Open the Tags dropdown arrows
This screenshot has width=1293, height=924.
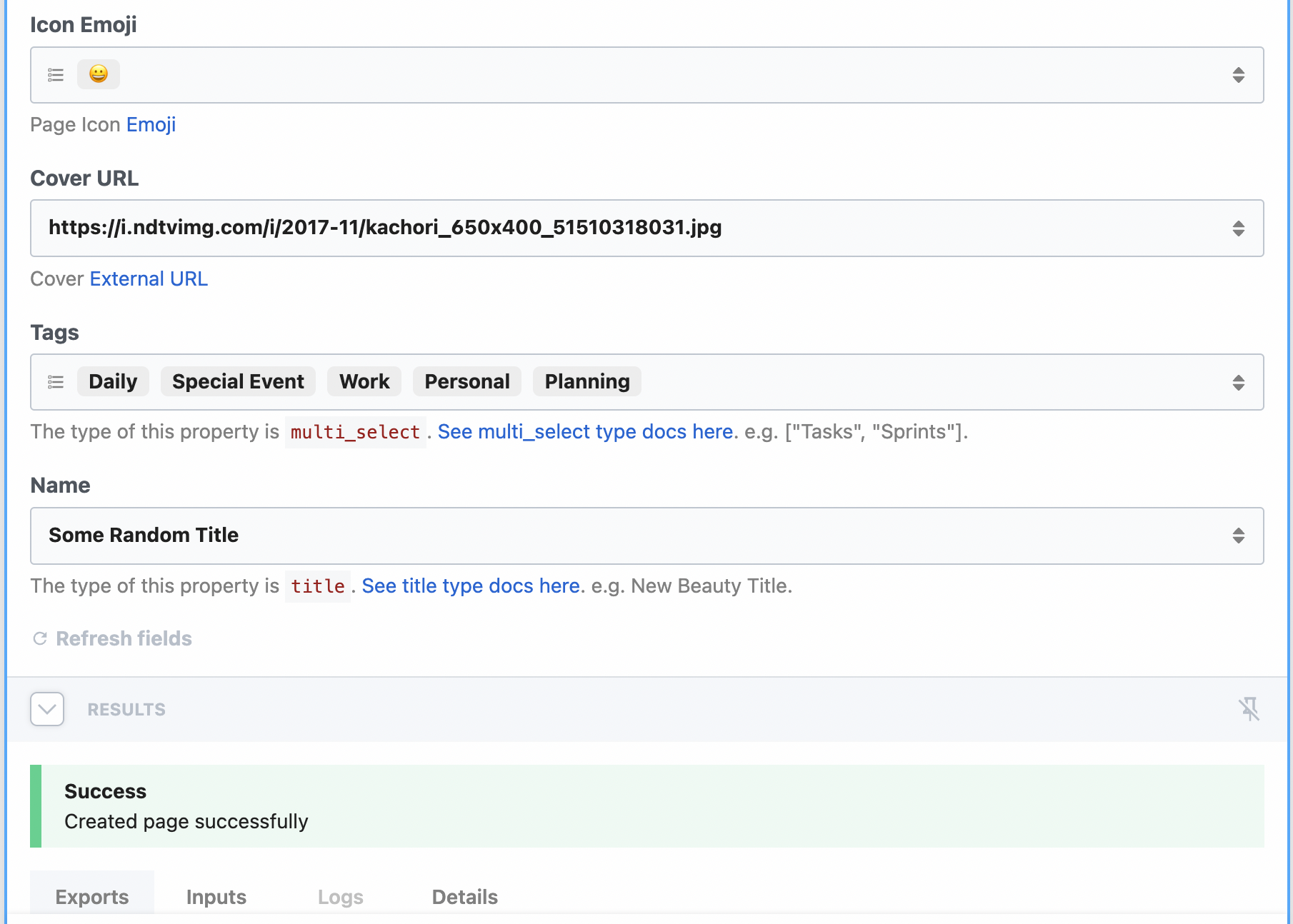coord(1239,382)
